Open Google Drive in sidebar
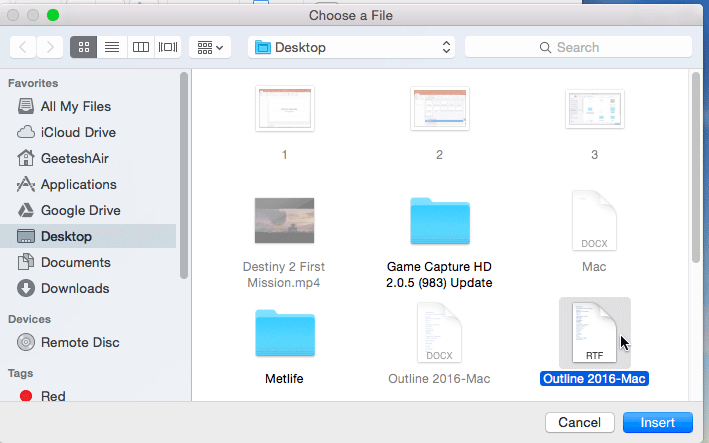Image resolution: width=709 pixels, height=443 pixels. 88,210
